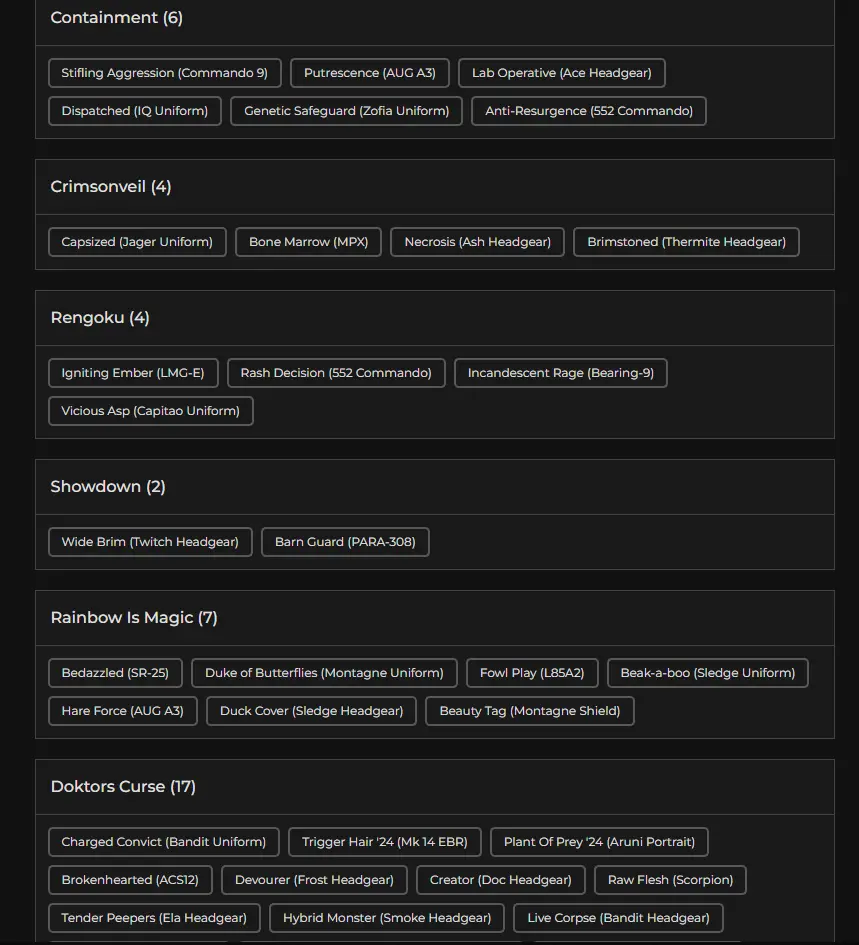859x945 pixels.
Task: Click the Rainbow Is Magic (7) heading
Action: [x=134, y=618]
